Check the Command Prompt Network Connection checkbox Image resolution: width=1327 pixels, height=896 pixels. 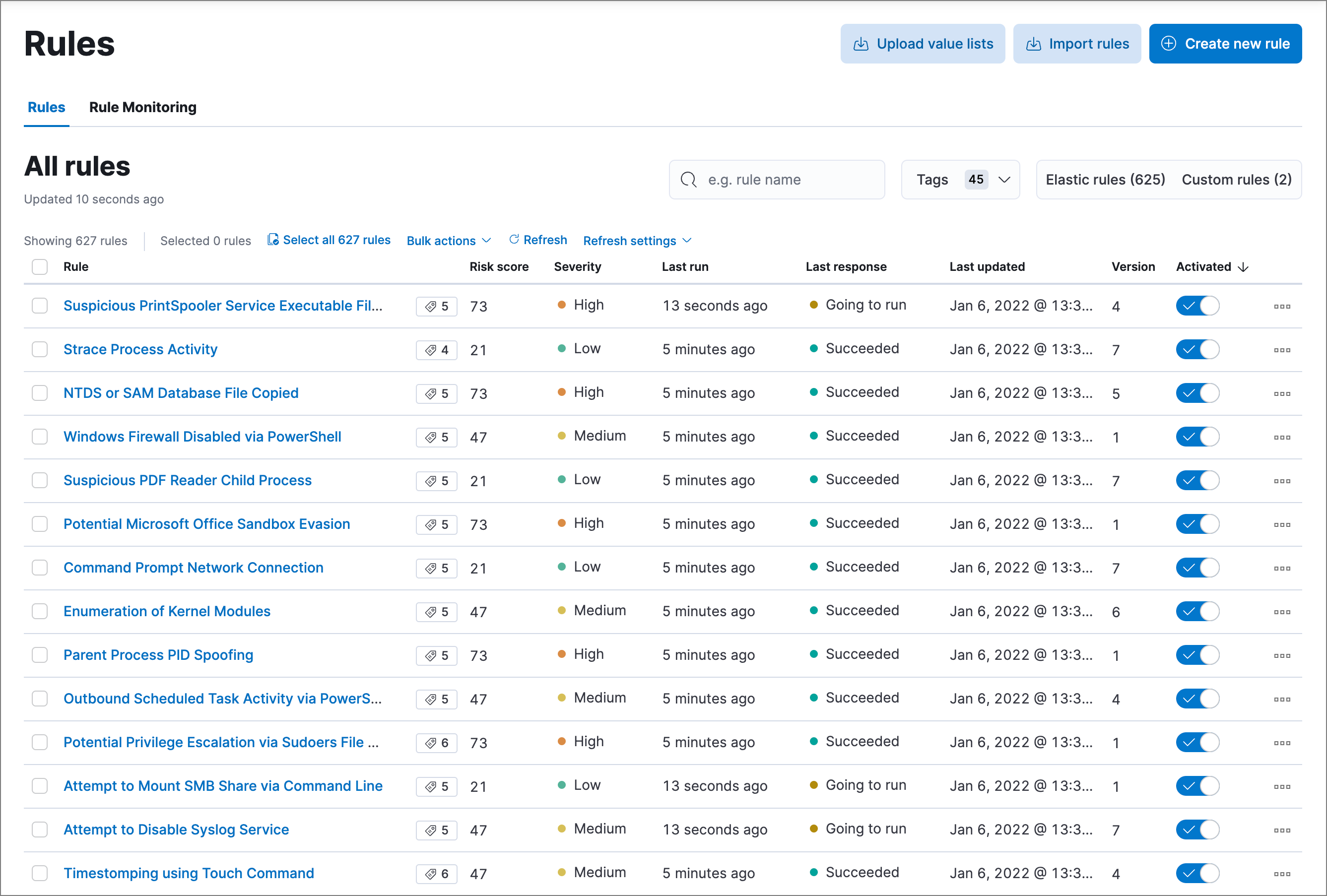39,568
